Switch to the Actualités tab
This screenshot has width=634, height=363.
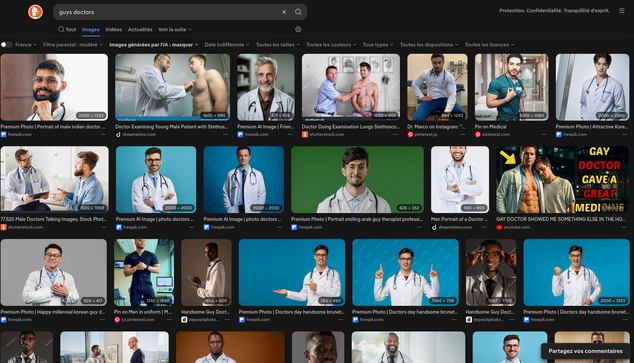[140, 29]
